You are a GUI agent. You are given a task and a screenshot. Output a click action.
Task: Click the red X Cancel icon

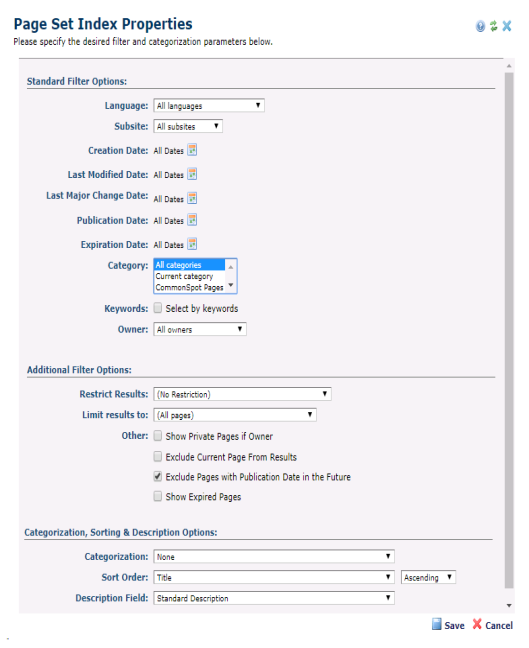477,624
